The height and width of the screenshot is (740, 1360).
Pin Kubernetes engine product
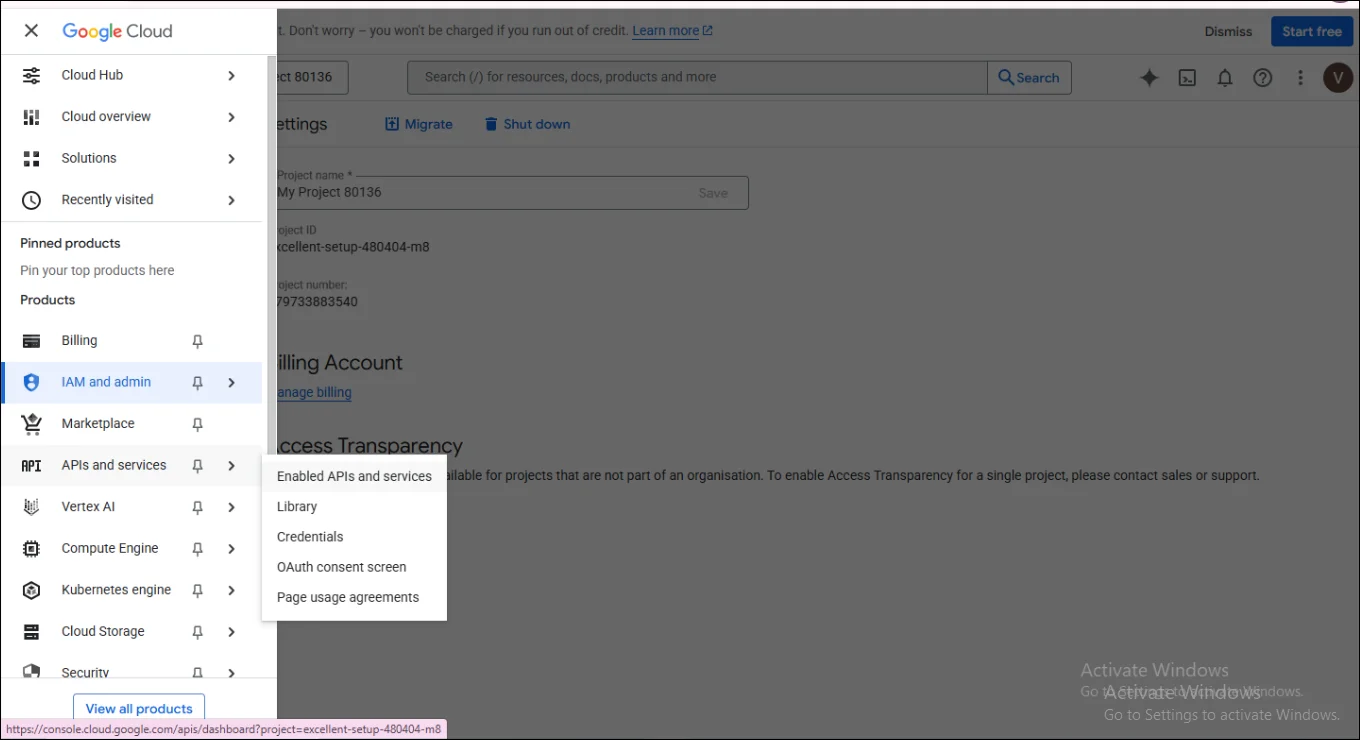click(x=197, y=590)
